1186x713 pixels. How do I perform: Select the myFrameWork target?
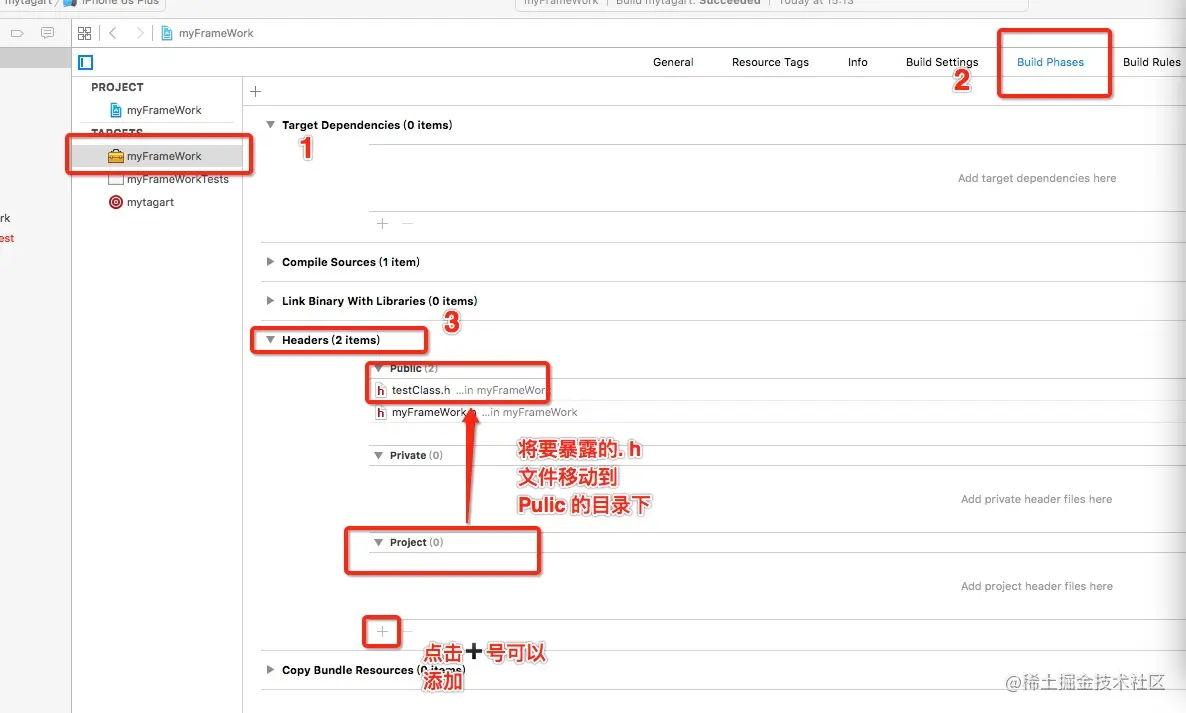tap(157, 156)
